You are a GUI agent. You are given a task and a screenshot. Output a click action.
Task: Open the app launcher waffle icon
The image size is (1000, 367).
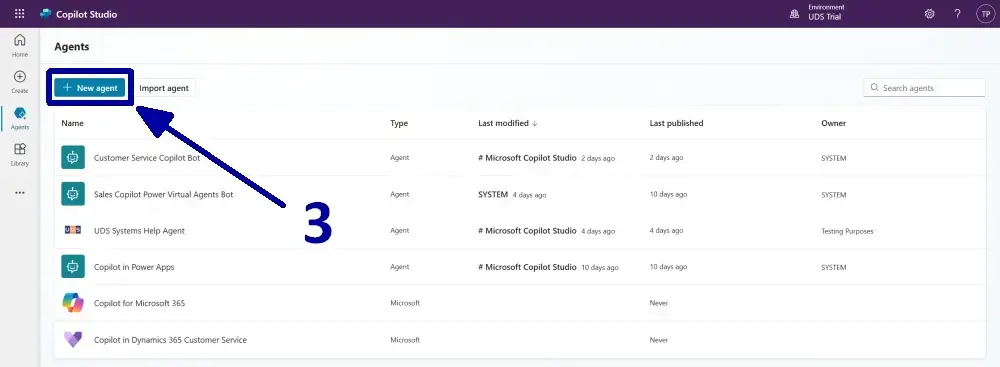coord(20,13)
